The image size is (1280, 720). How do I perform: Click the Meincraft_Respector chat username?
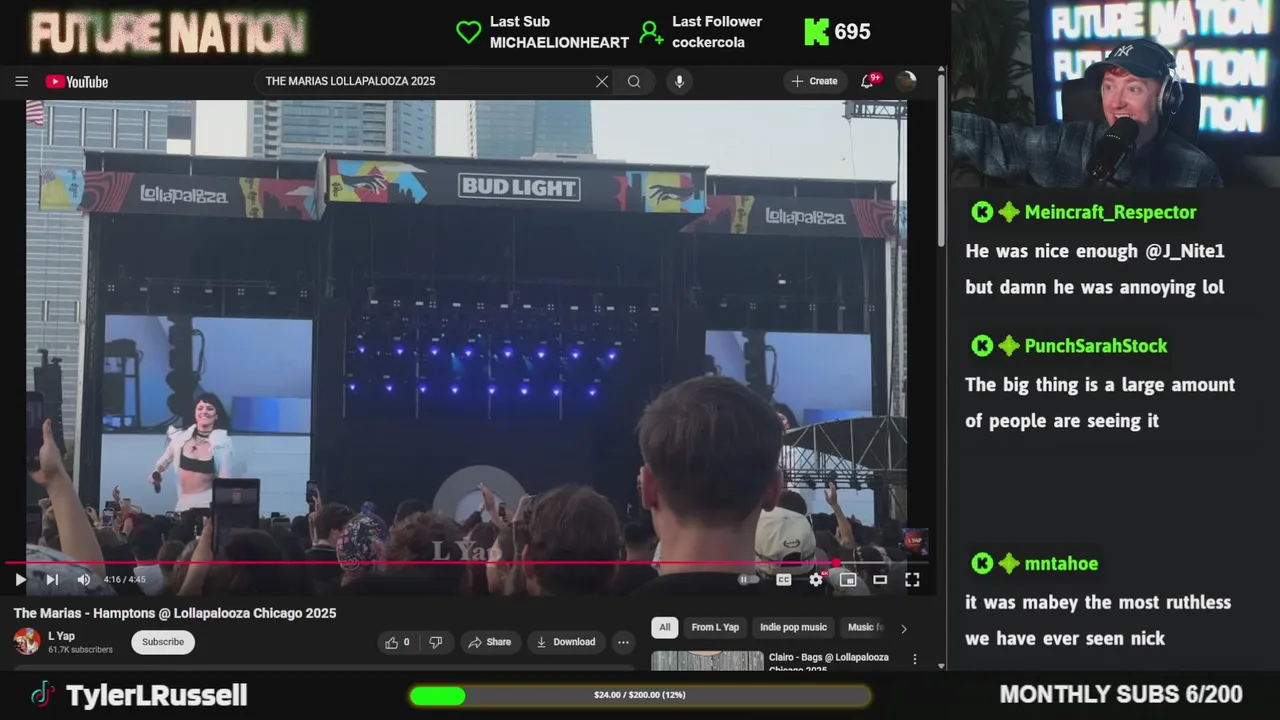1110,212
